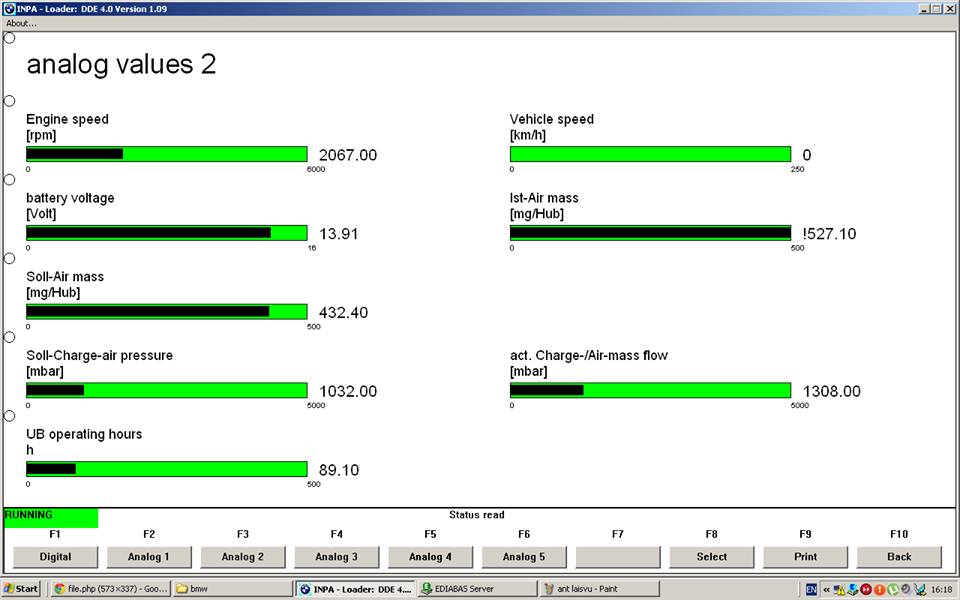Click the green RUNNING status indicator
960x600 pixels.
(x=51, y=517)
